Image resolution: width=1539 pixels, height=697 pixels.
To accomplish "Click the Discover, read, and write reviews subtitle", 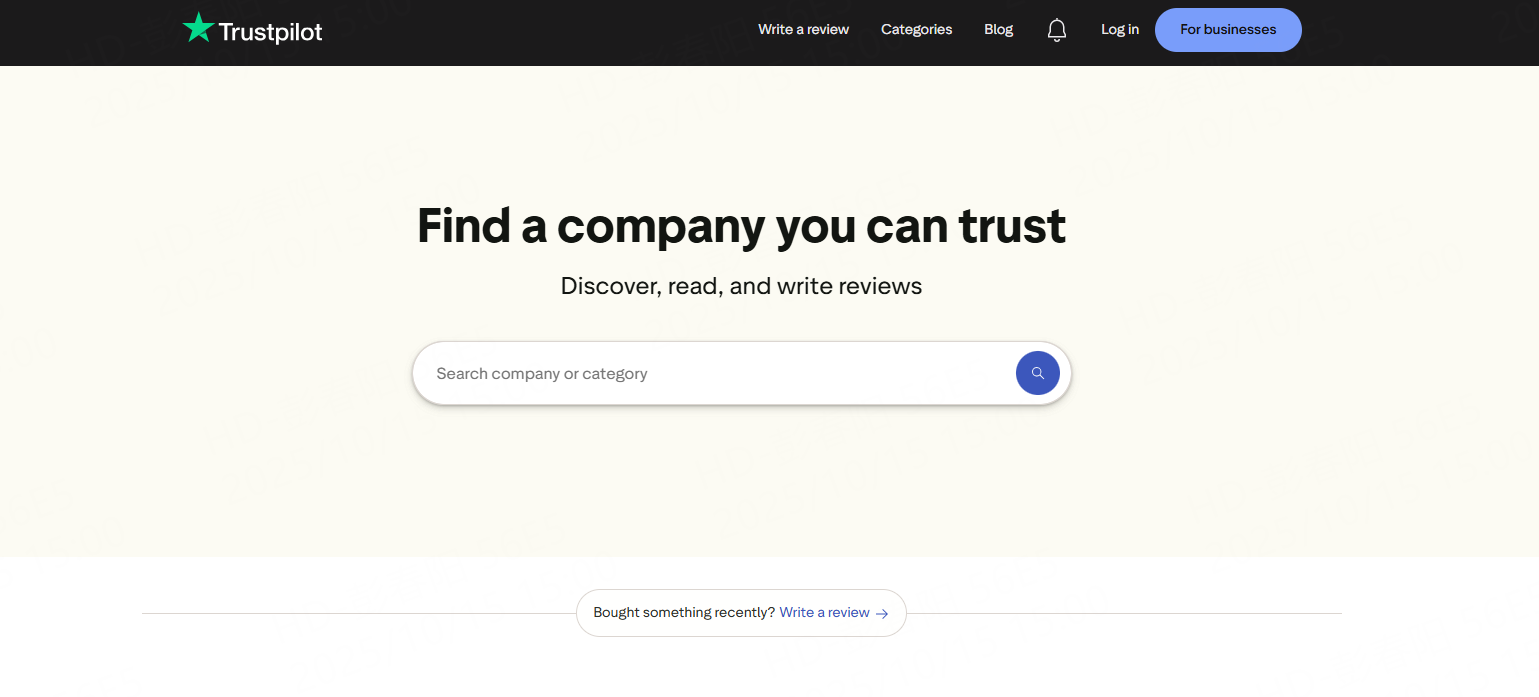I will 741,287.
